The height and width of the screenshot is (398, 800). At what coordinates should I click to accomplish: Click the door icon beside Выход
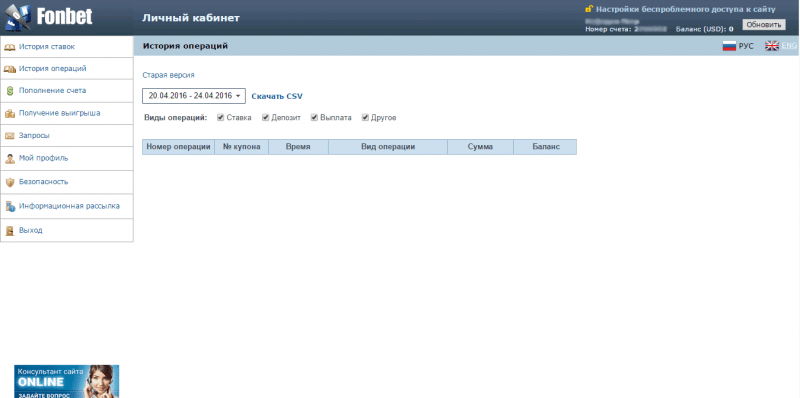(x=10, y=231)
